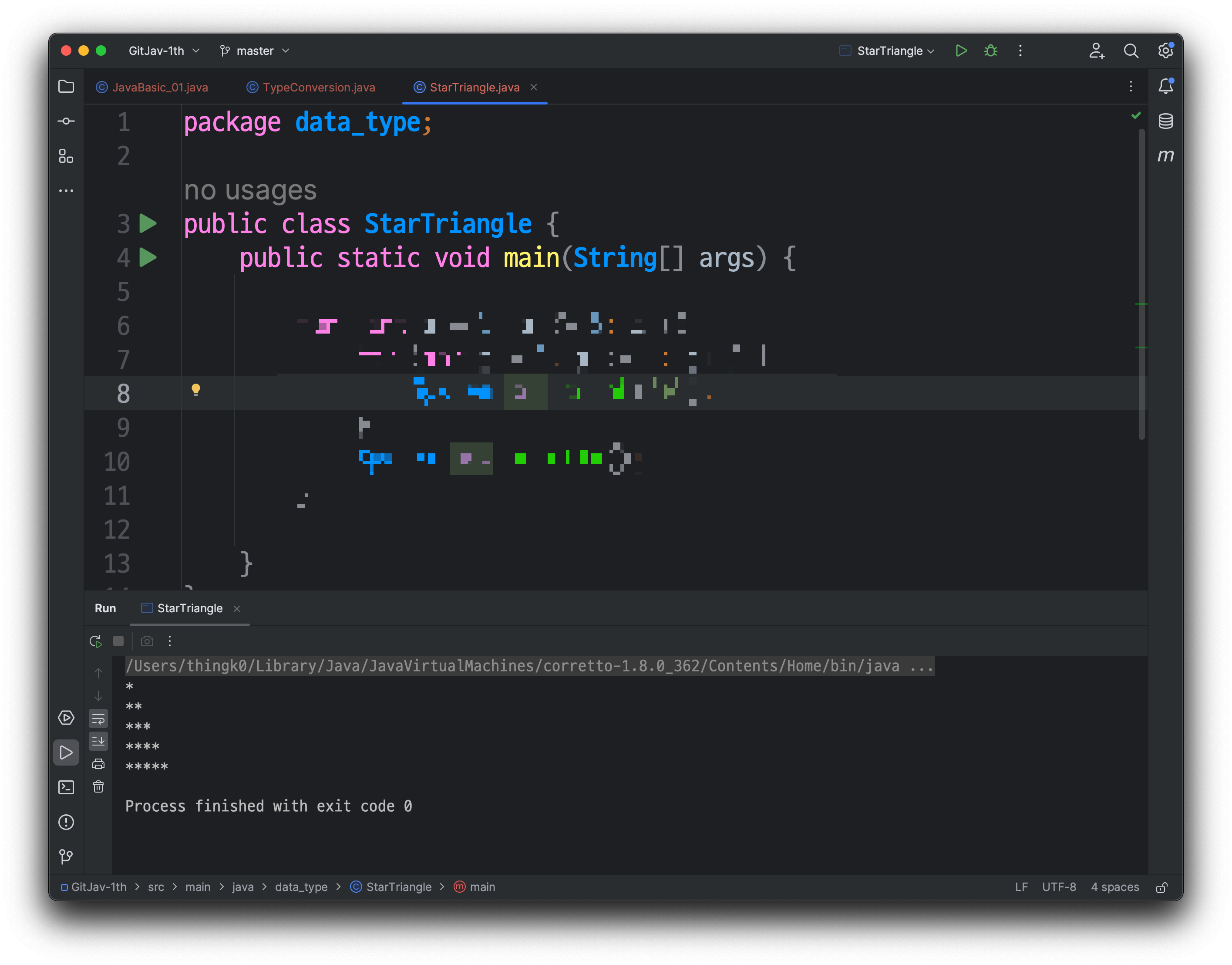1232x965 pixels.
Task: Toggle soft-wrap in Run console
Action: 98,719
